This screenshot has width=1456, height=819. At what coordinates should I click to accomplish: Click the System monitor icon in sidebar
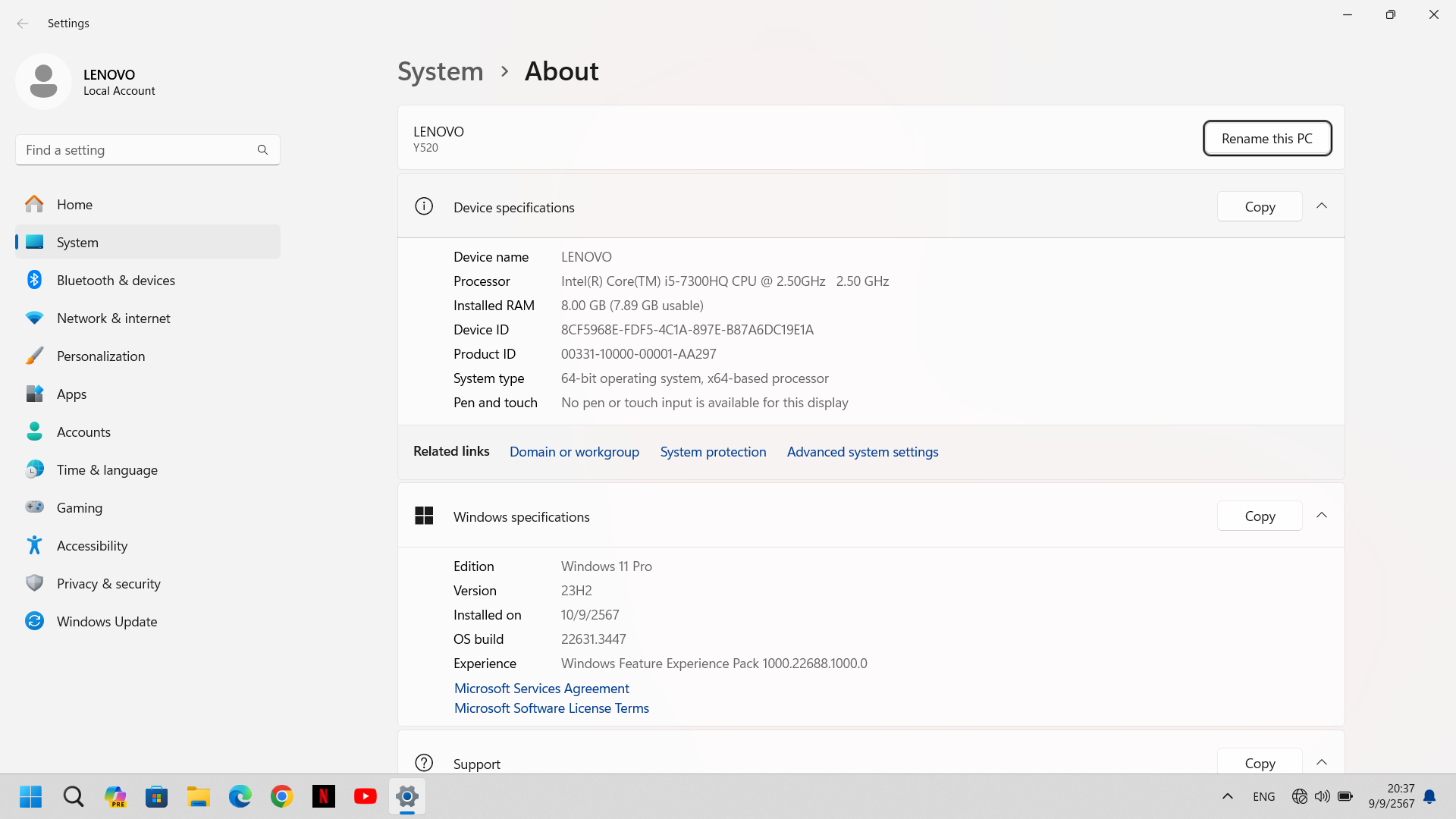(34, 242)
